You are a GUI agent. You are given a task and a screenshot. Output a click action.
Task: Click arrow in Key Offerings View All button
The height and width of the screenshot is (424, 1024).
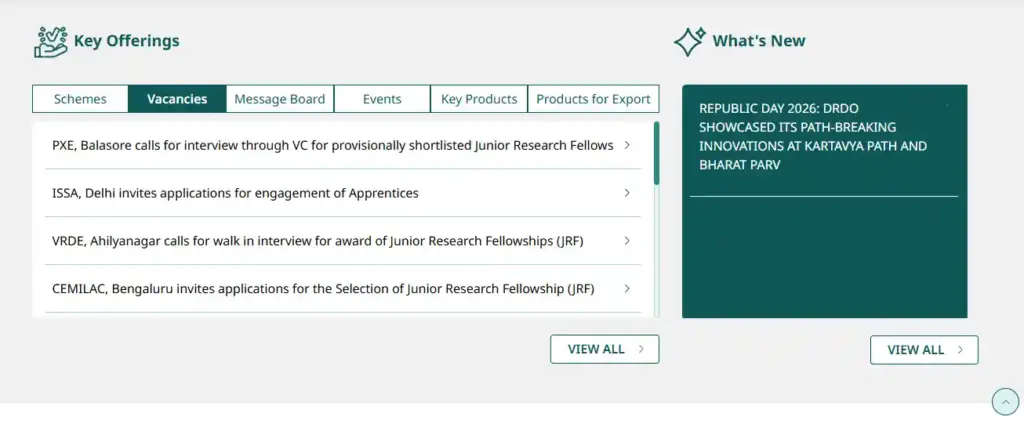(642, 349)
